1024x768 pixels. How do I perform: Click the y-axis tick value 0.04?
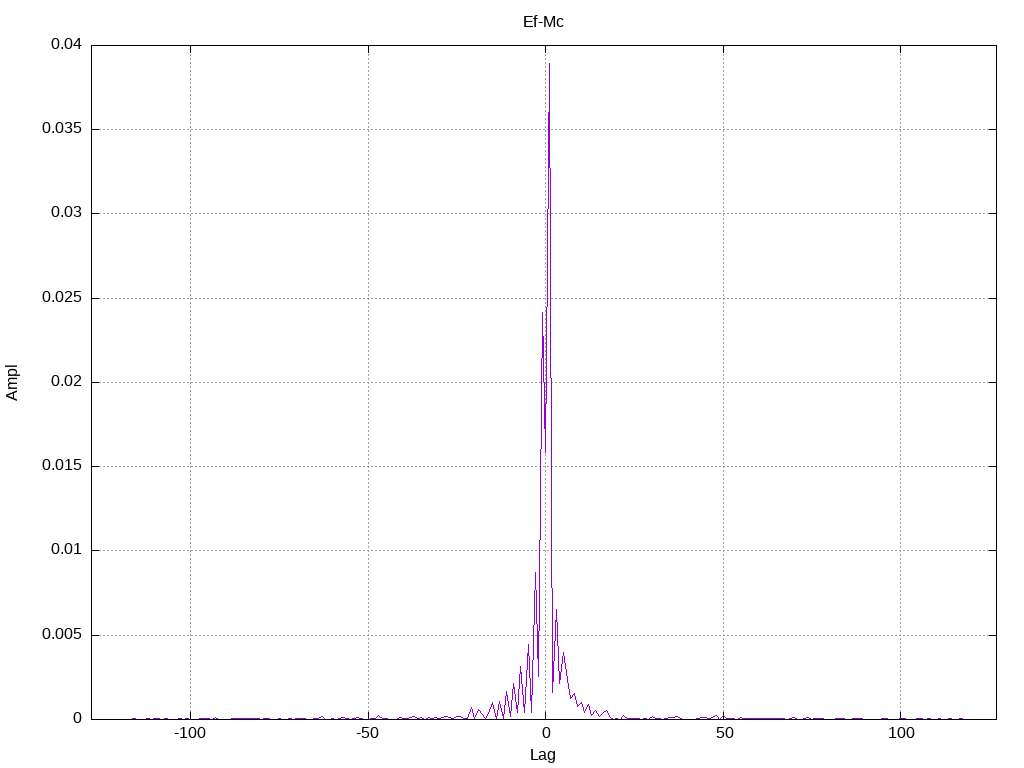[67, 44]
